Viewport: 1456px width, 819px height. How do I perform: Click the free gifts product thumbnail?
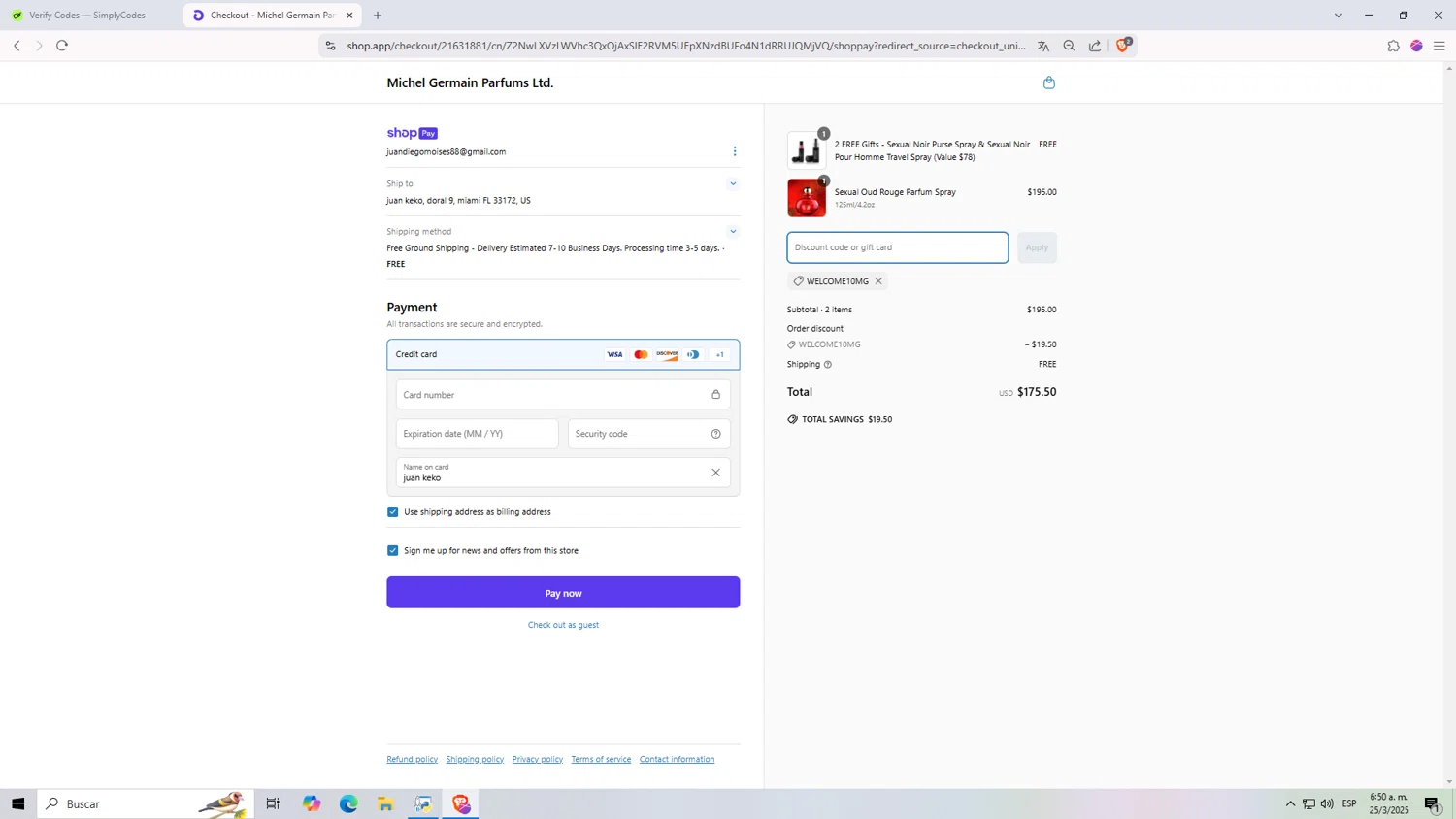(x=807, y=150)
